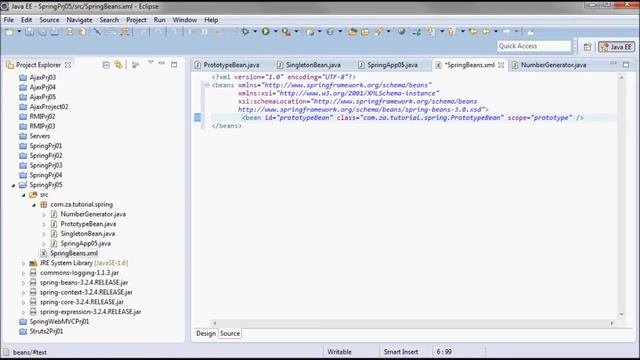This screenshot has height=360, width=640.
Task: Click the Next Annotation icon
Action: (431, 31)
